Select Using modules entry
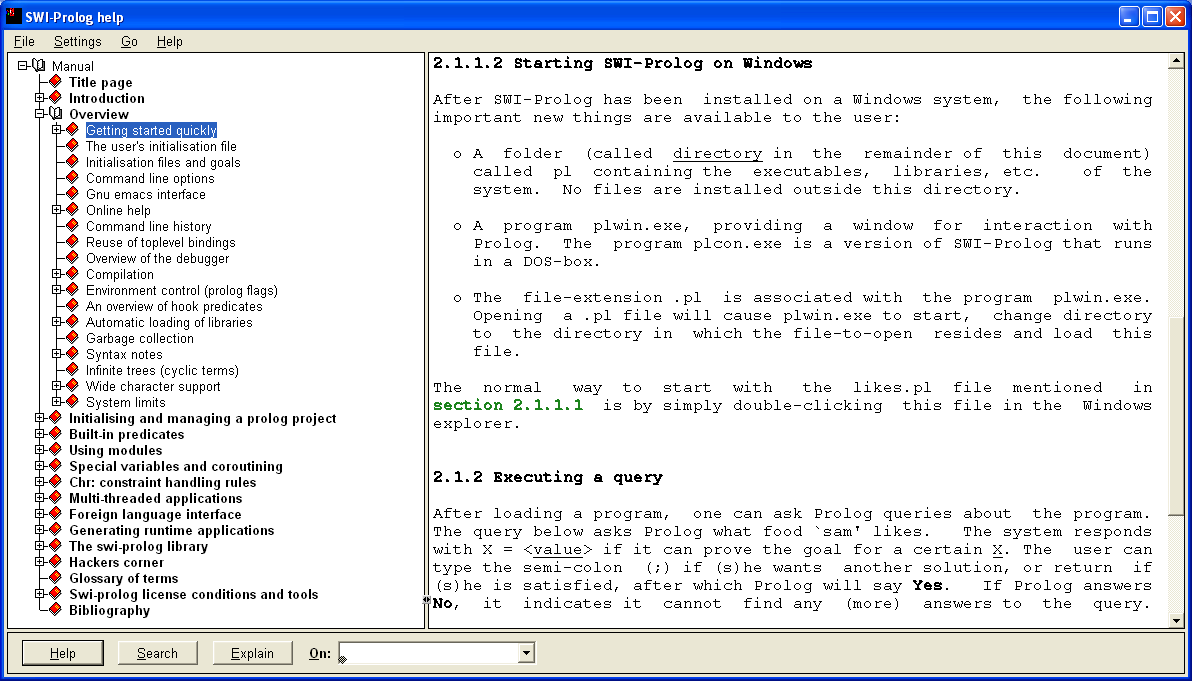 click(116, 450)
